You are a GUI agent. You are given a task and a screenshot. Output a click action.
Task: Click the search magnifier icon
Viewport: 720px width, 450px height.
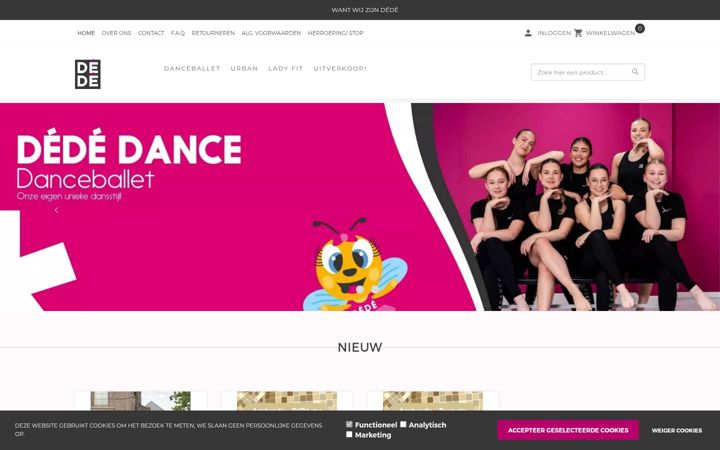(x=635, y=72)
